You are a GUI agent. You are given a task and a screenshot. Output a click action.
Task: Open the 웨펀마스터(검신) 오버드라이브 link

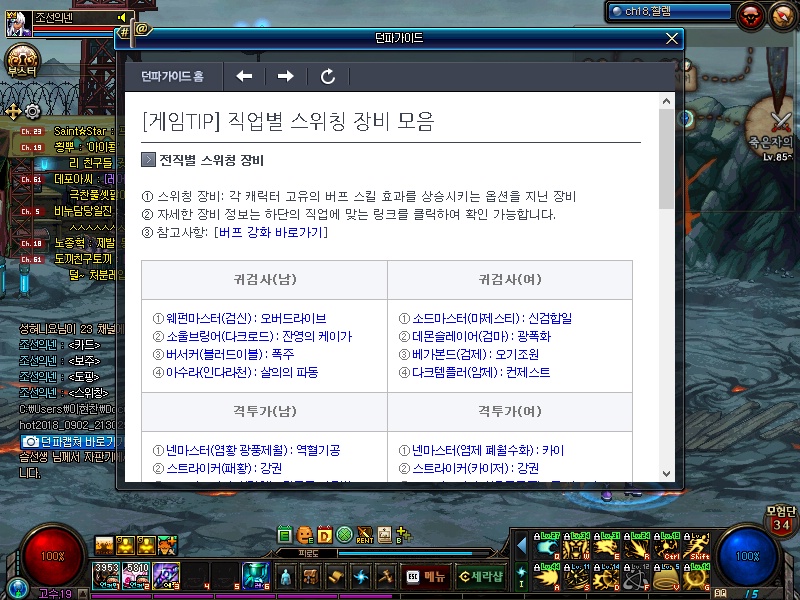[x=246, y=318]
